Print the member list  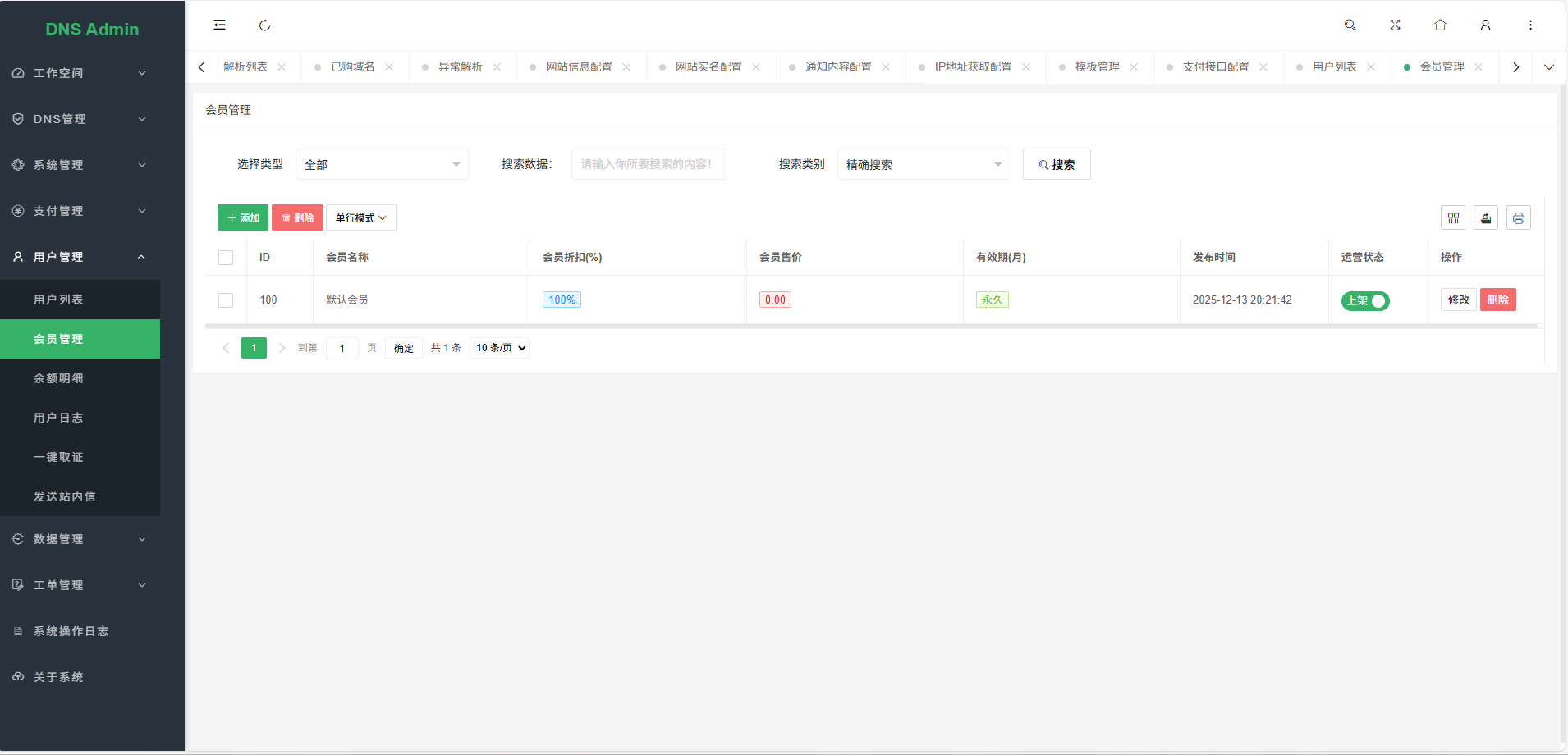point(1519,217)
